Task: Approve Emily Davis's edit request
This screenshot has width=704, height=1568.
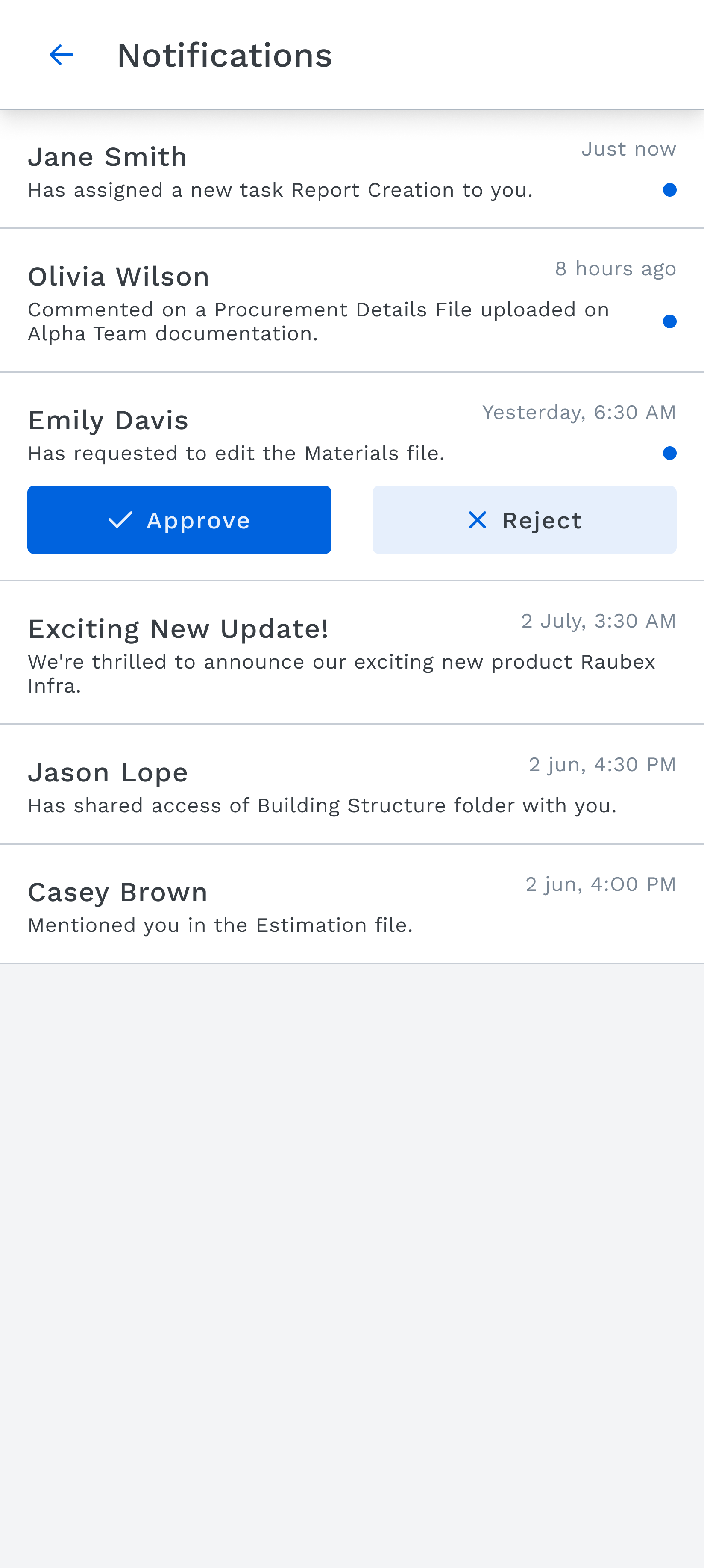Action: tap(179, 520)
